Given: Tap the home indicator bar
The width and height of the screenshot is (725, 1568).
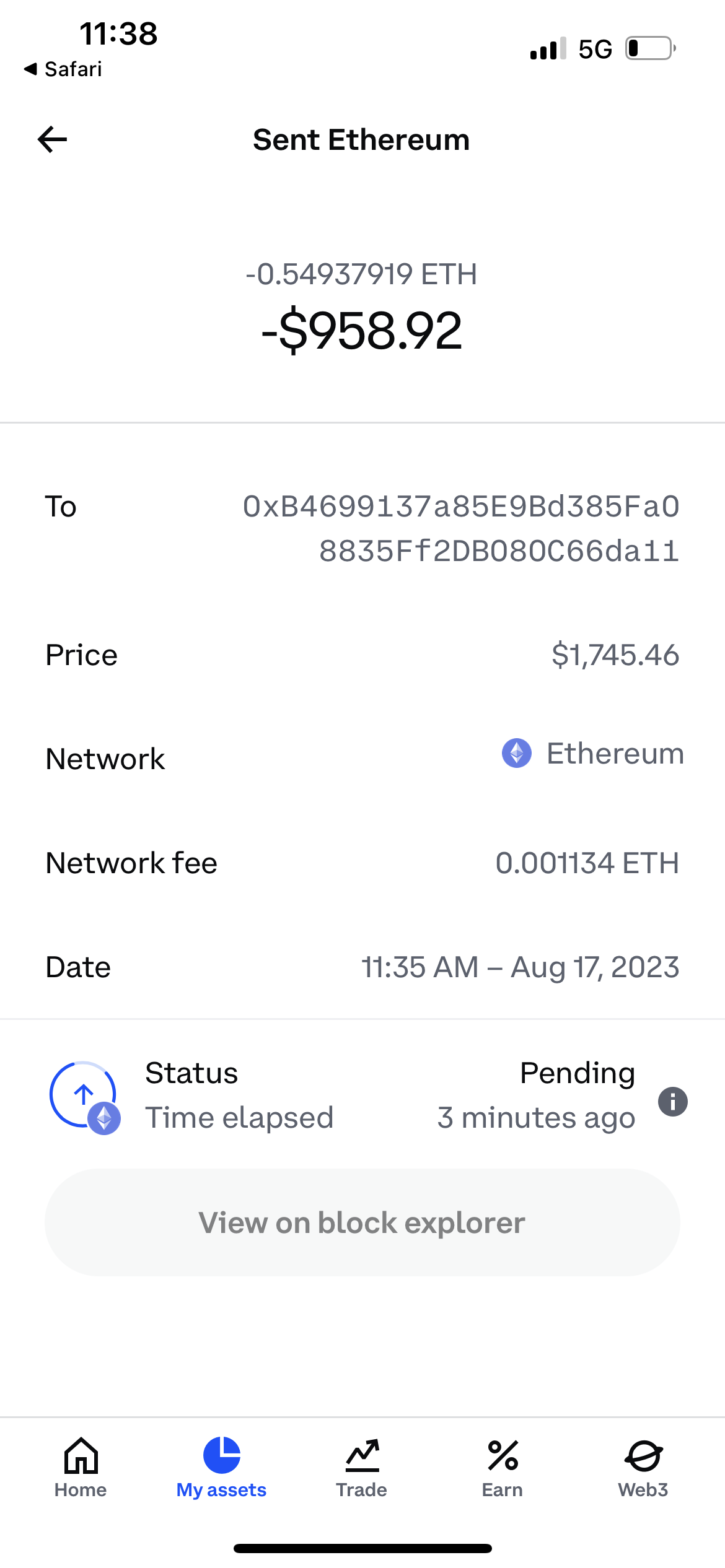Looking at the screenshot, I should 362,1549.
